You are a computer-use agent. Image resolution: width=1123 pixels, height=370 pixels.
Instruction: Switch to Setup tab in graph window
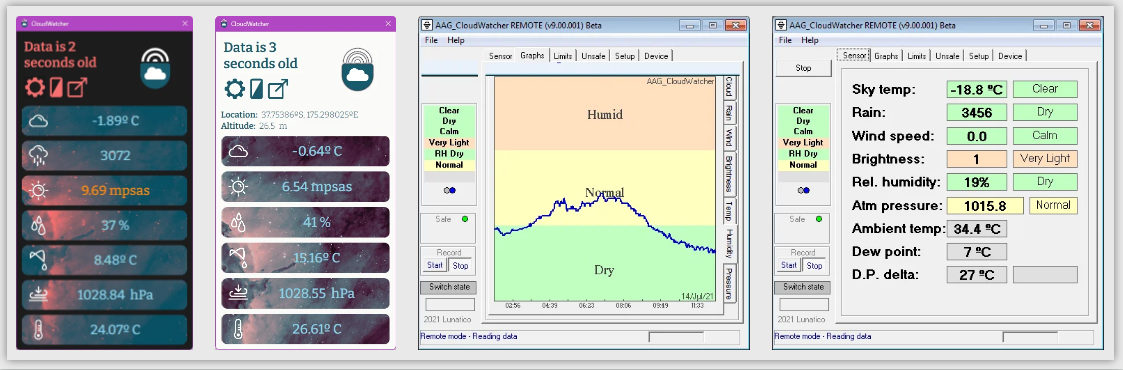click(625, 56)
